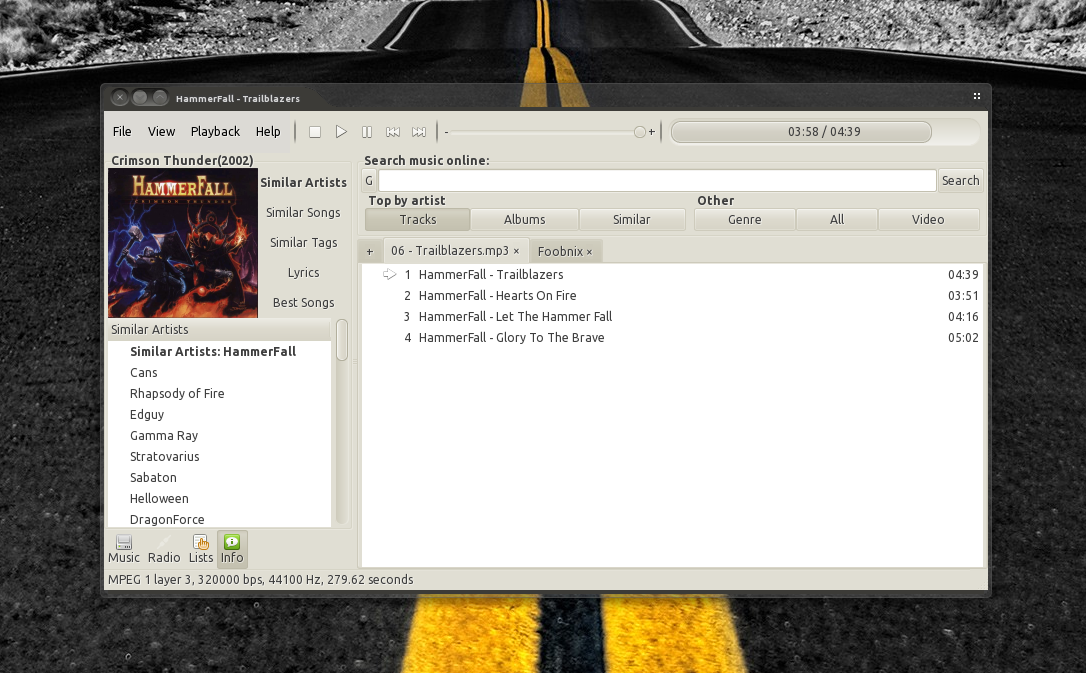Open the Playback menu
The width and height of the screenshot is (1086, 673).
tap(215, 131)
